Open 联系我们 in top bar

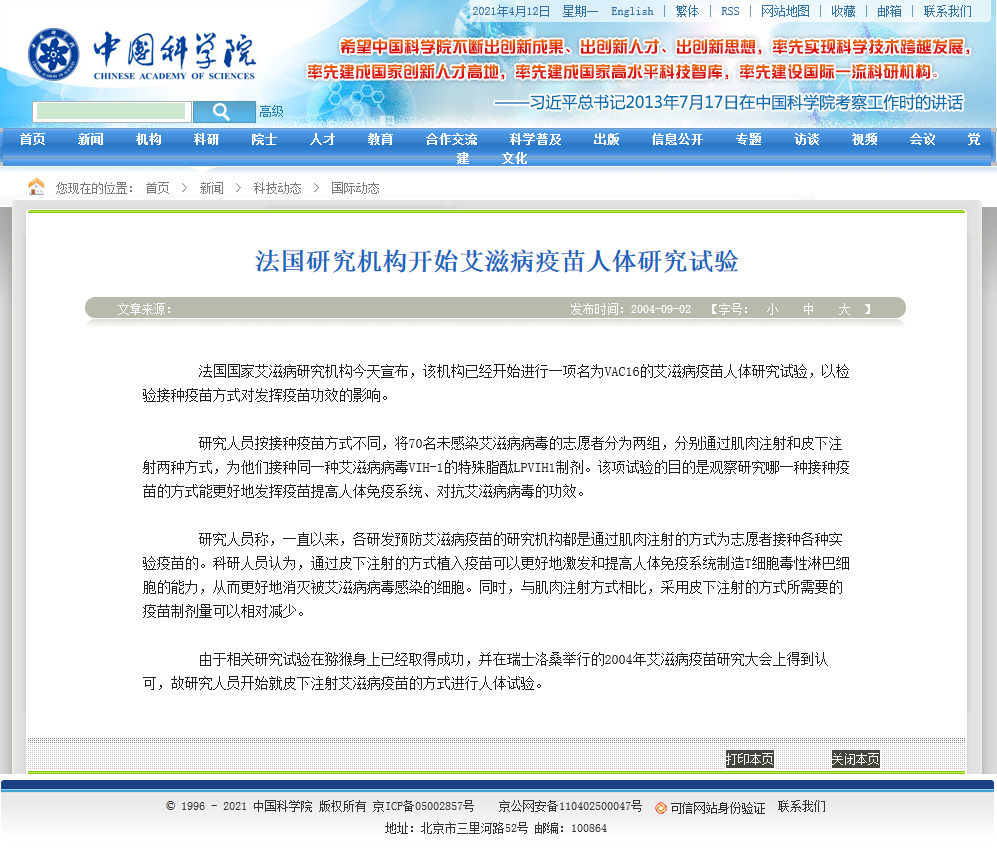pos(947,11)
